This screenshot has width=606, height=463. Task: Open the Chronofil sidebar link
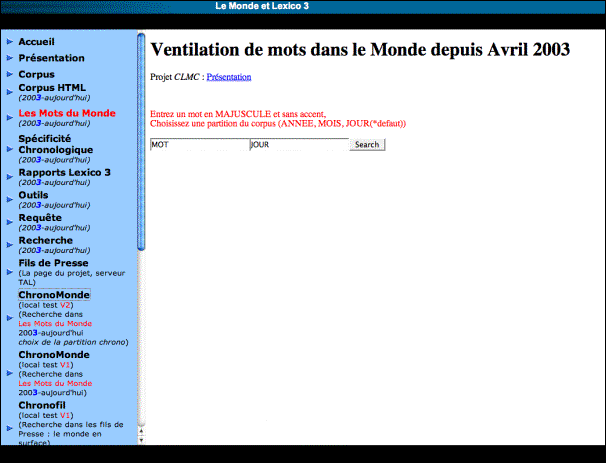42,405
